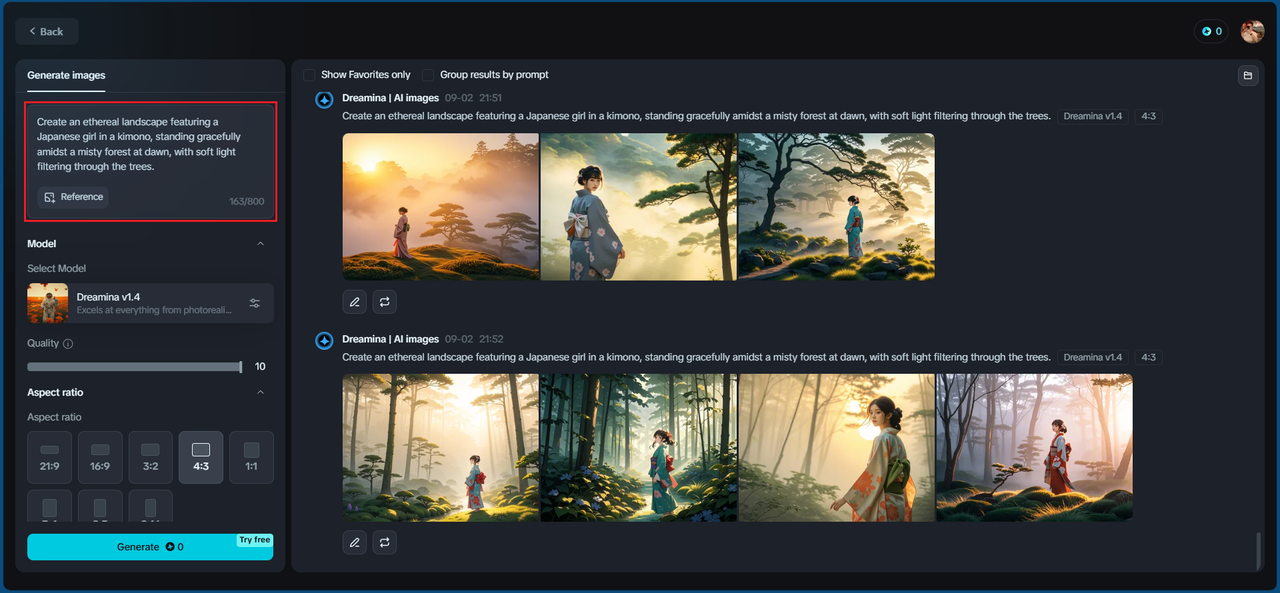The image size is (1280, 593).
Task: Open the credits balance indicator at top right
Action: point(1212,31)
